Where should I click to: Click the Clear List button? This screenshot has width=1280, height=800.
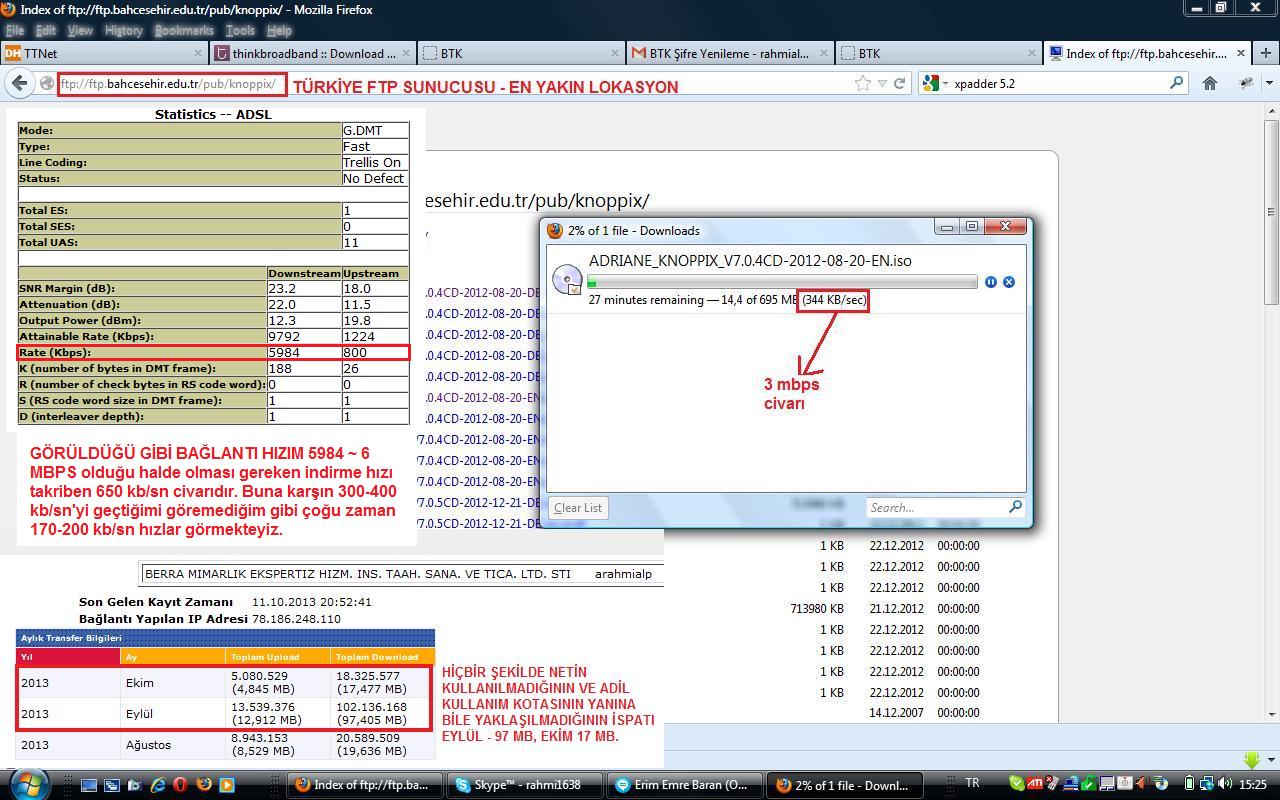(x=578, y=507)
